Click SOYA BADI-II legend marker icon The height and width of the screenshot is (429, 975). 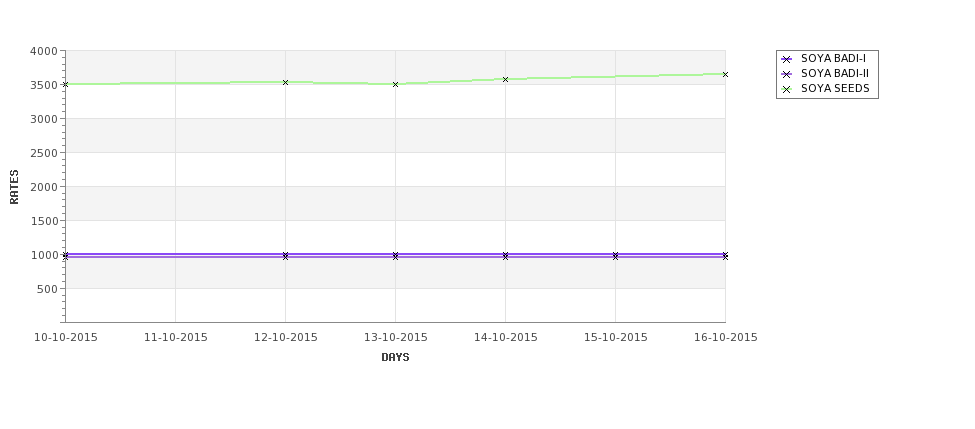click(x=786, y=74)
